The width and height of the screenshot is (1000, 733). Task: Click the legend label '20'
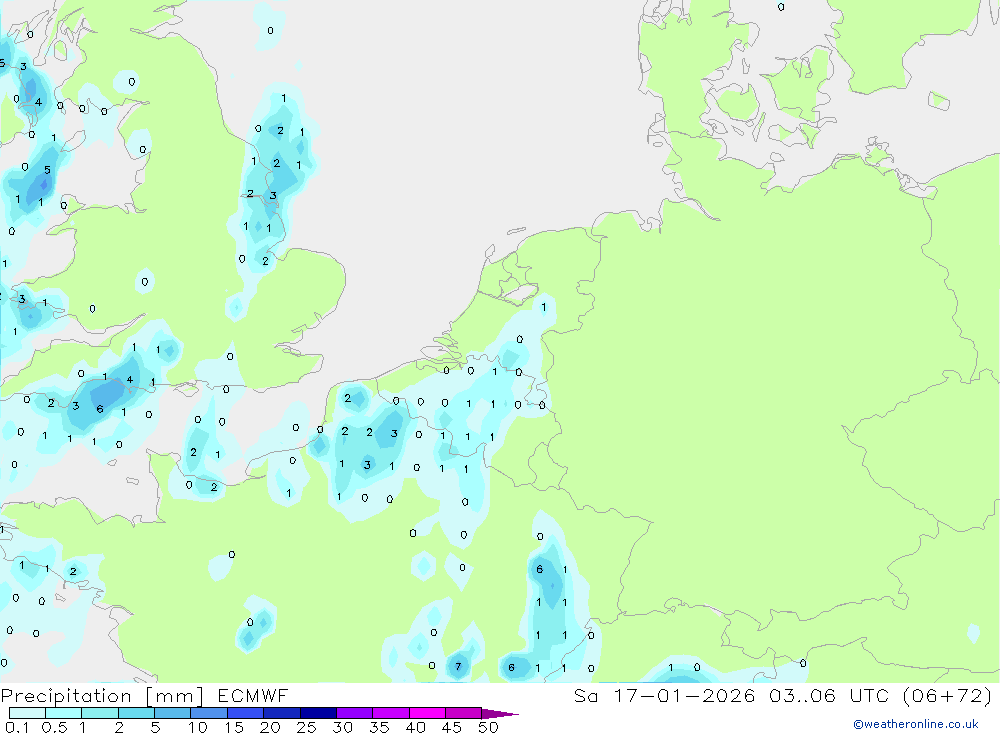(x=270, y=727)
